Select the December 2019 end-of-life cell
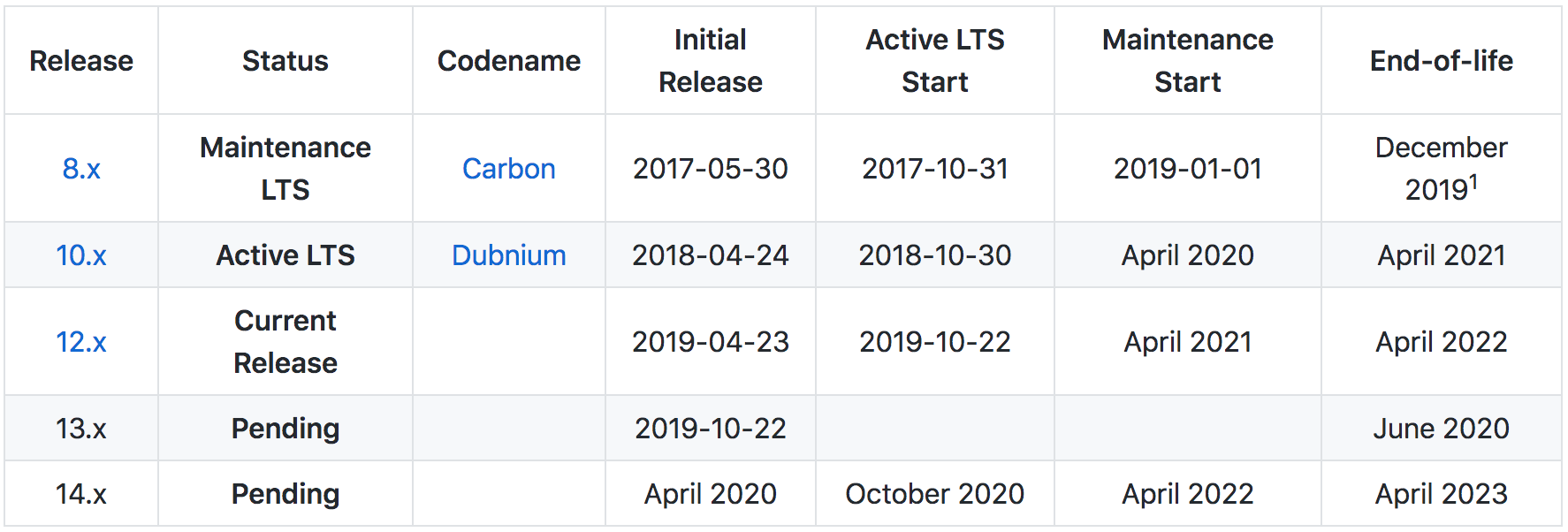1568x532 pixels. point(1442,169)
